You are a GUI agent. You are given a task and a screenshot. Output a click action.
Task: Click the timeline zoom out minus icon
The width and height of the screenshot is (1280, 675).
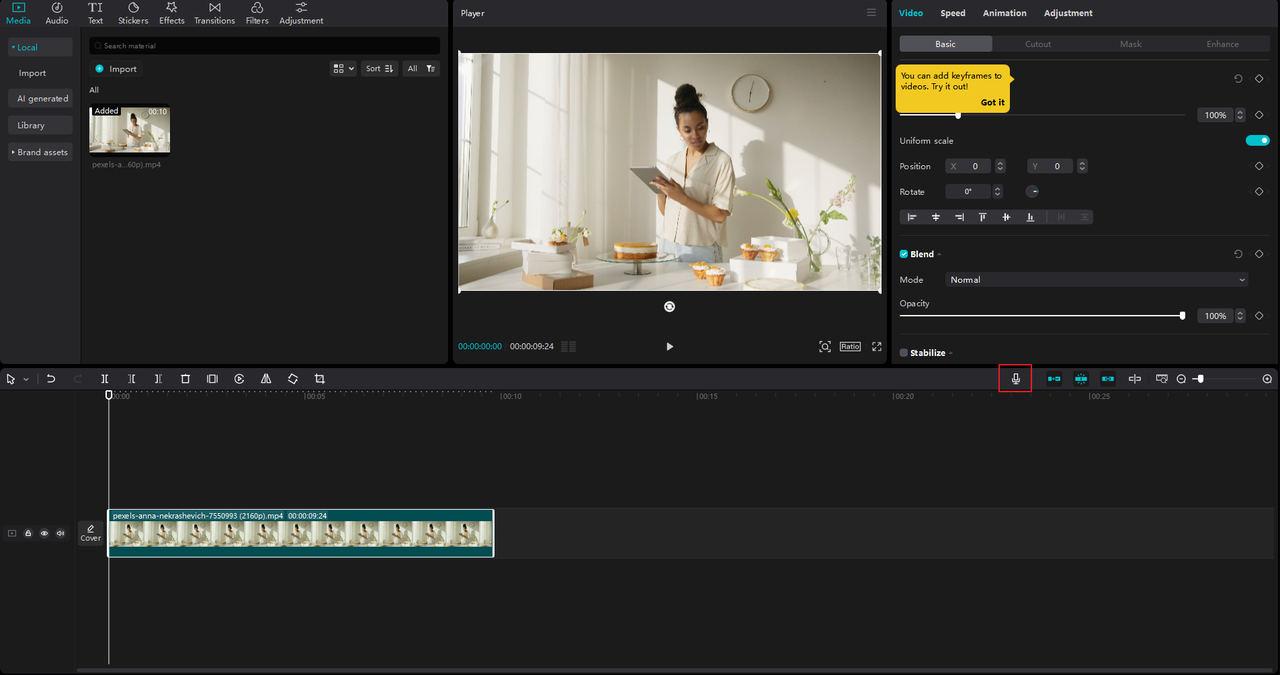pos(1181,379)
